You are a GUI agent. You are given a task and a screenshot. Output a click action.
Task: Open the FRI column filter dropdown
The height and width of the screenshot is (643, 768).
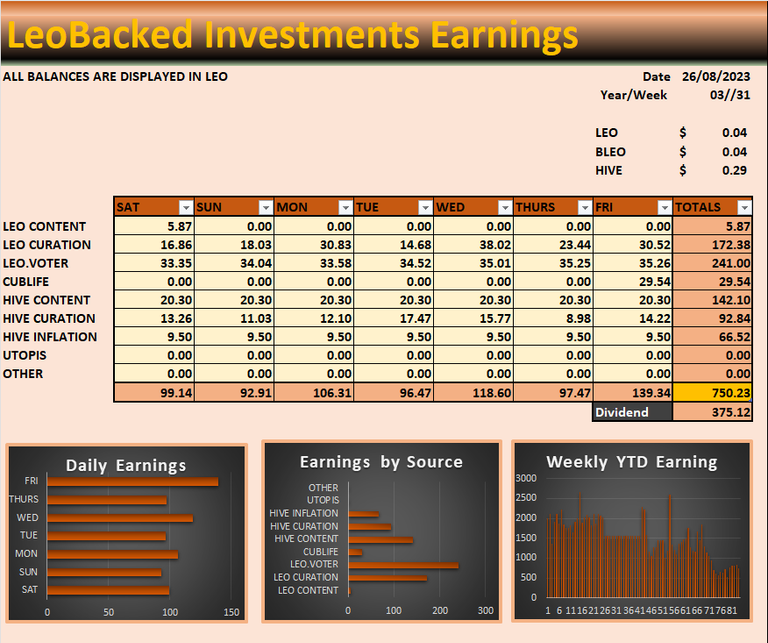(665, 208)
